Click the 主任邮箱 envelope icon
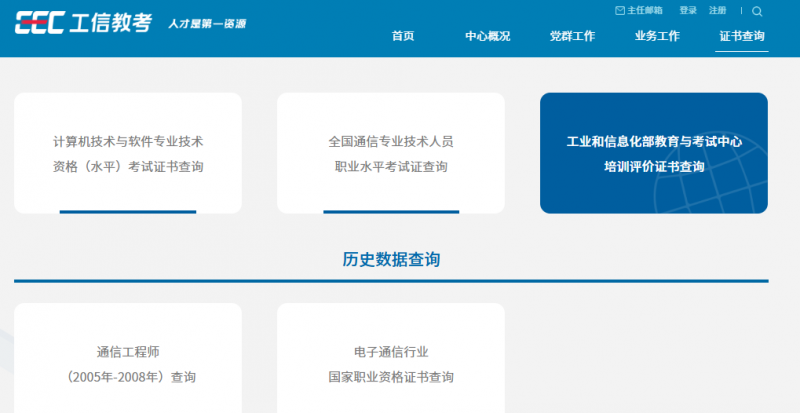The height and width of the screenshot is (413, 800). click(x=620, y=11)
